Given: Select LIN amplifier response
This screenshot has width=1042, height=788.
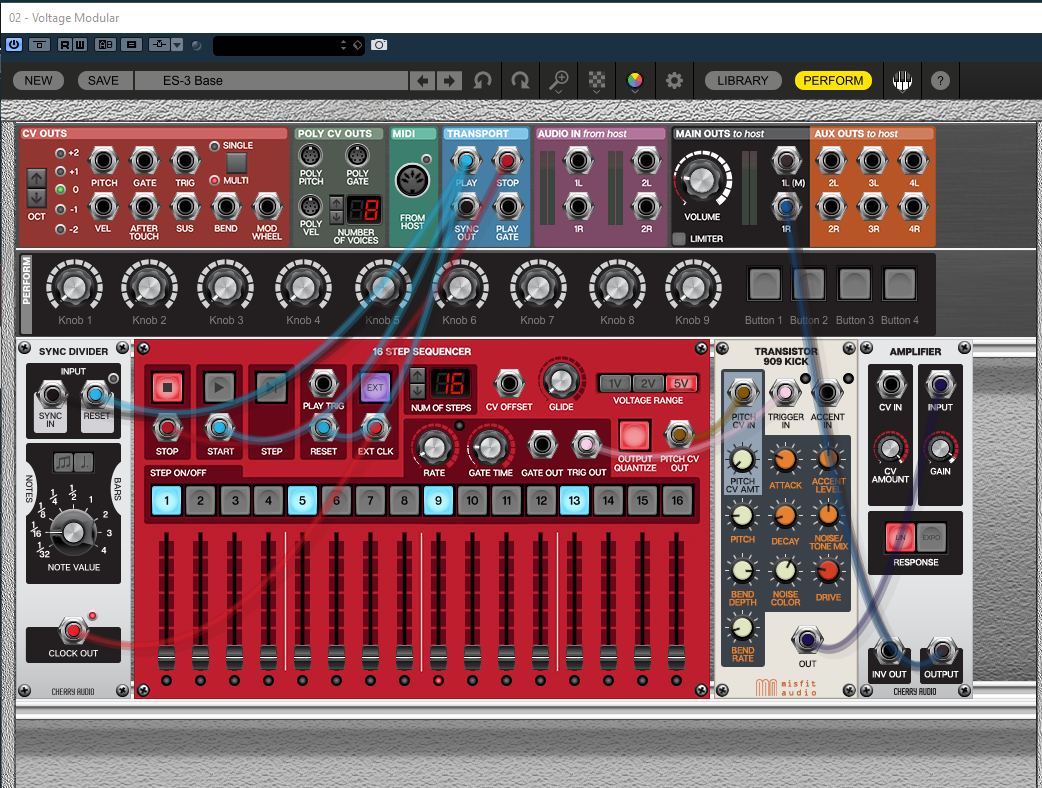Looking at the screenshot, I should pos(900,538).
